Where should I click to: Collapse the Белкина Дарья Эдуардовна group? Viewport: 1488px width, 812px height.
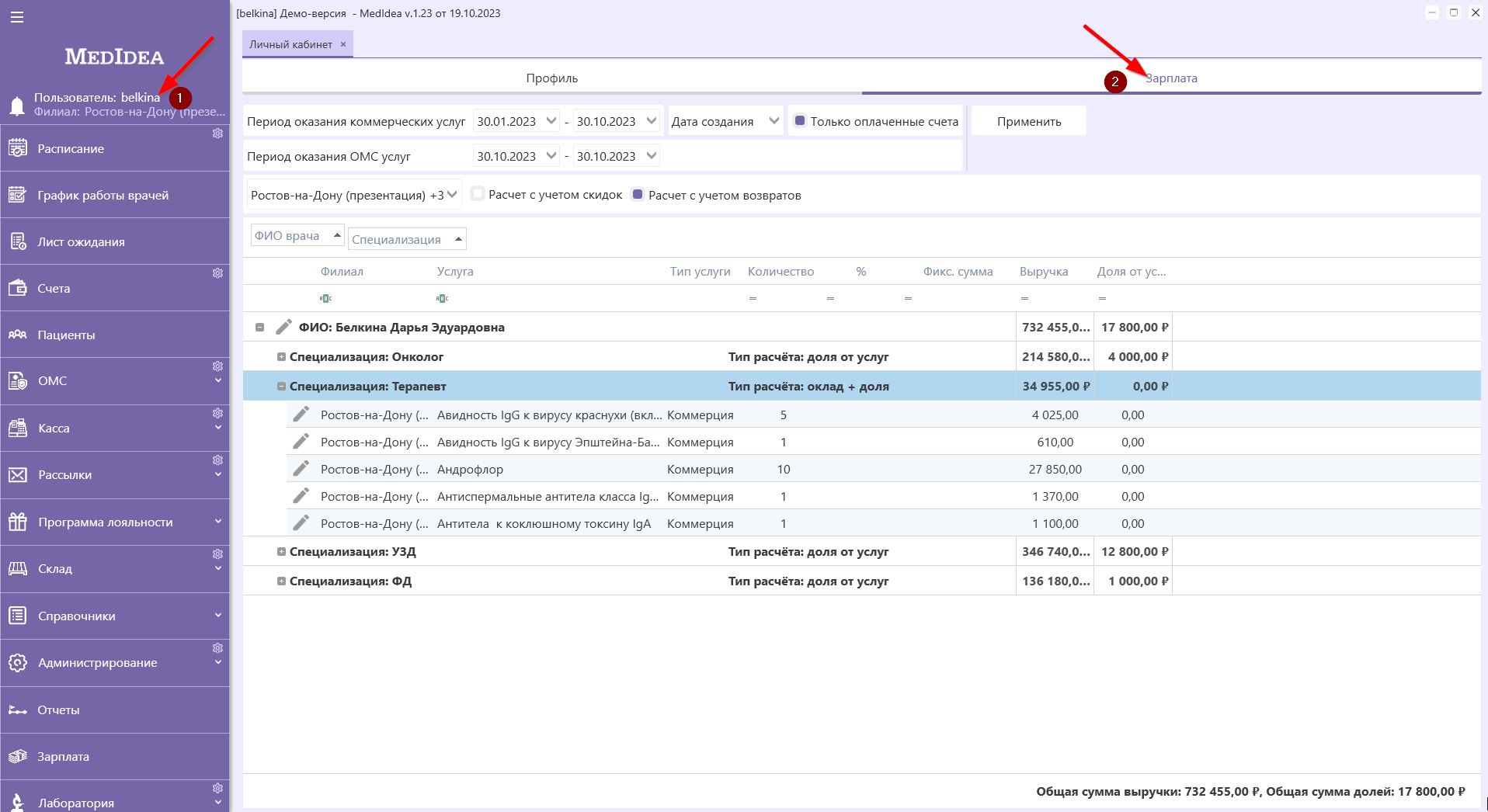tap(260, 328)
